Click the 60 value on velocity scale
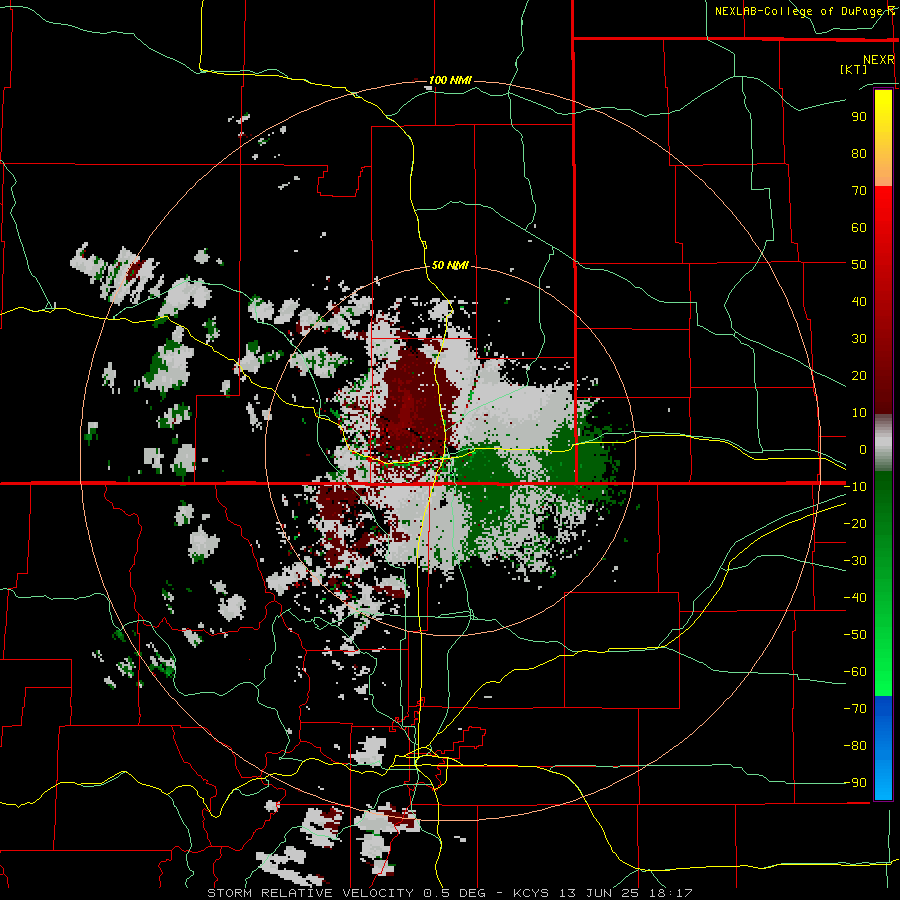This screenshot has width=900, height=900. coord(859,228)
